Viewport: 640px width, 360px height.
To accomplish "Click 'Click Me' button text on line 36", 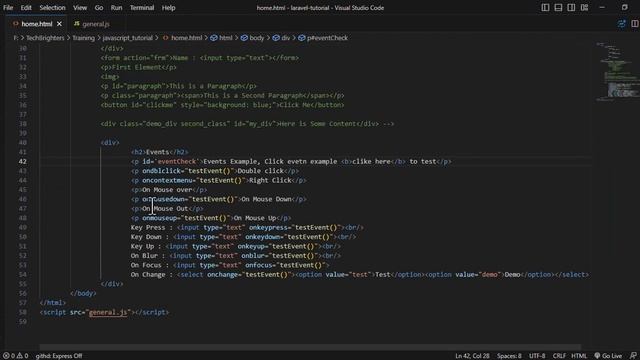I will point(294,105).
